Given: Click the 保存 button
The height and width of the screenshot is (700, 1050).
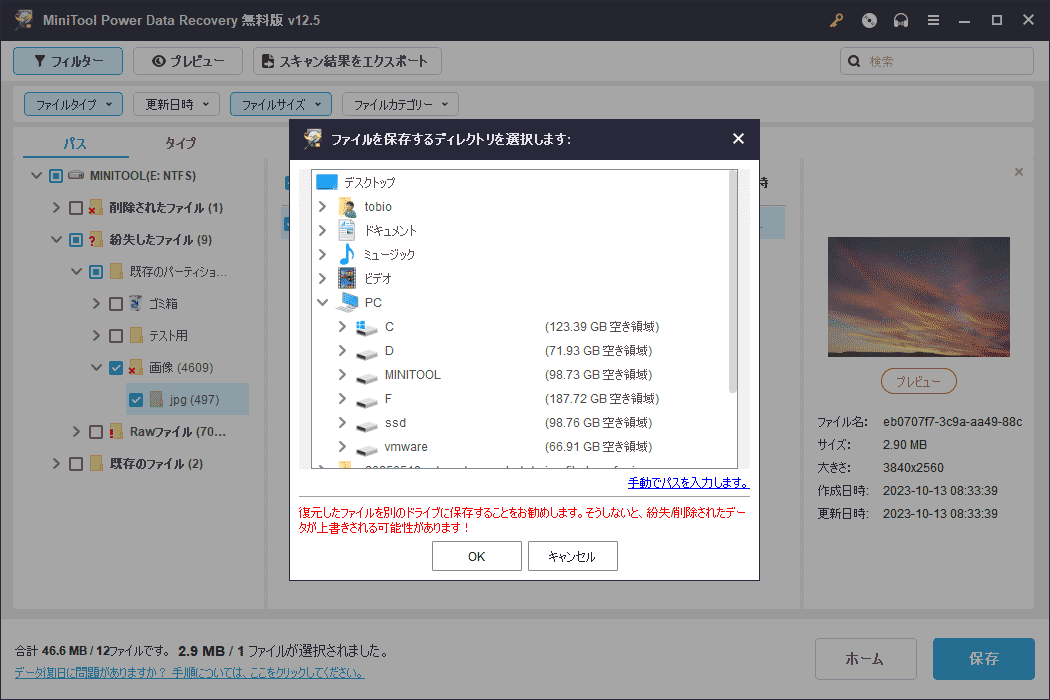Looking at the screenshot, I should coord(984,659).
